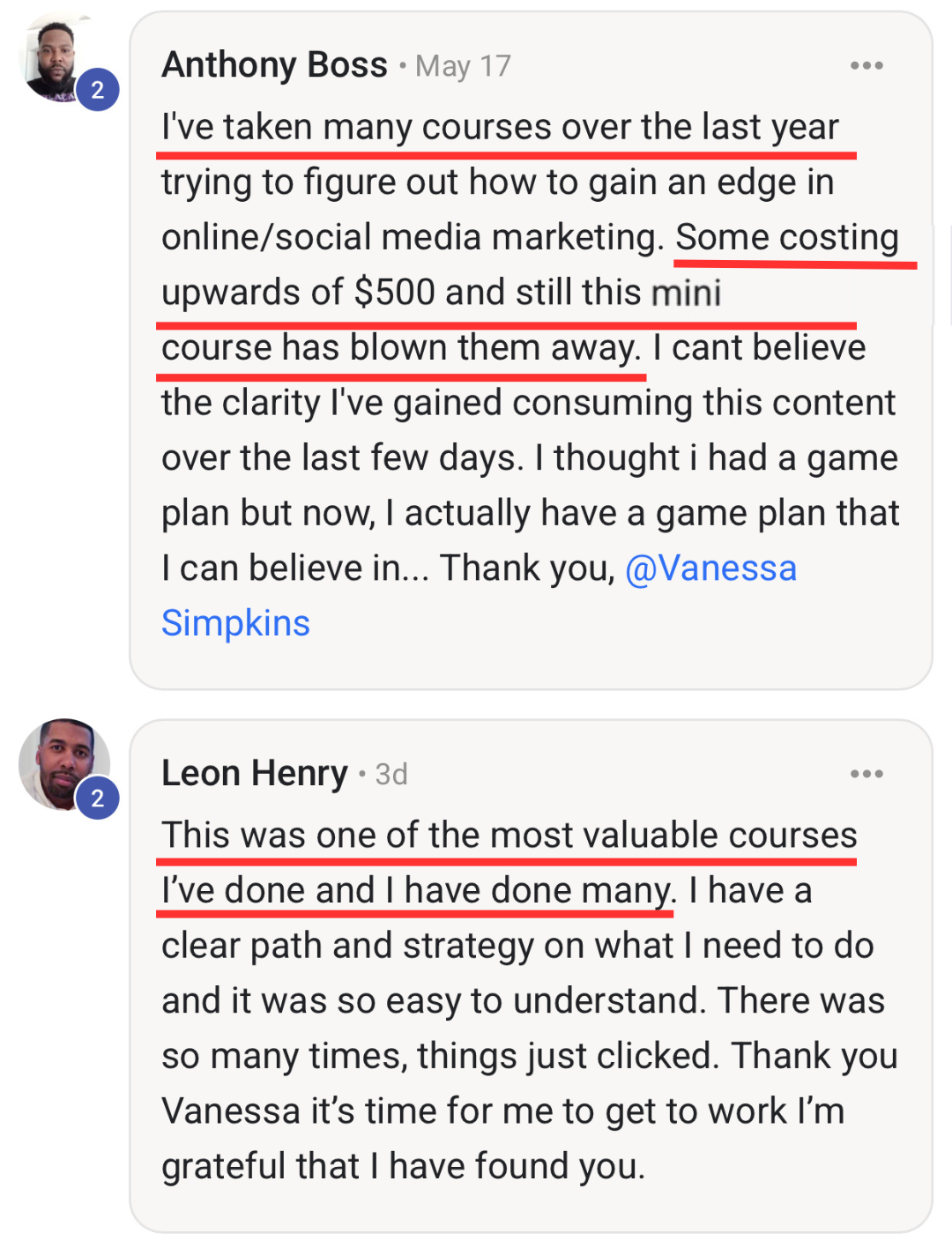This screenshot has height=1248, width=952.
Task: Click underlined "I've taken many courses" line
Action: 500,127
